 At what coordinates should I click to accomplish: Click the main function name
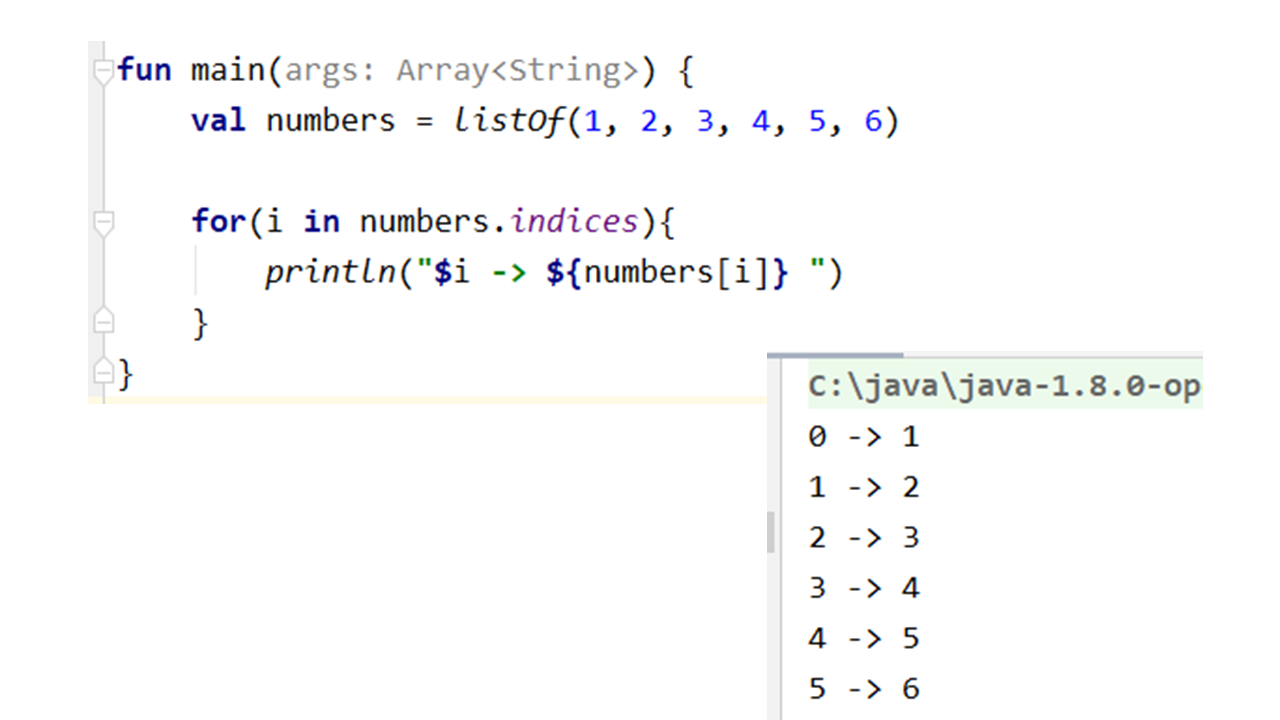pos(228,72)
